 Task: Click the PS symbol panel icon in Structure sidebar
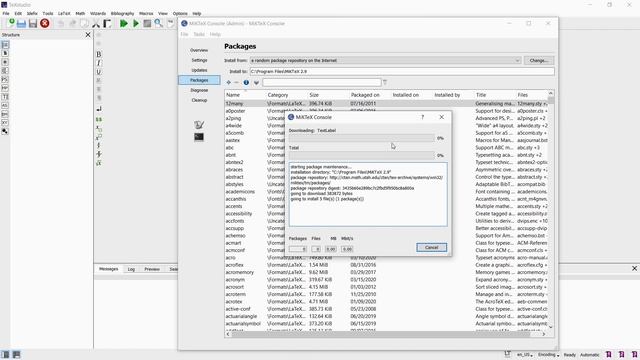(5, 80)
